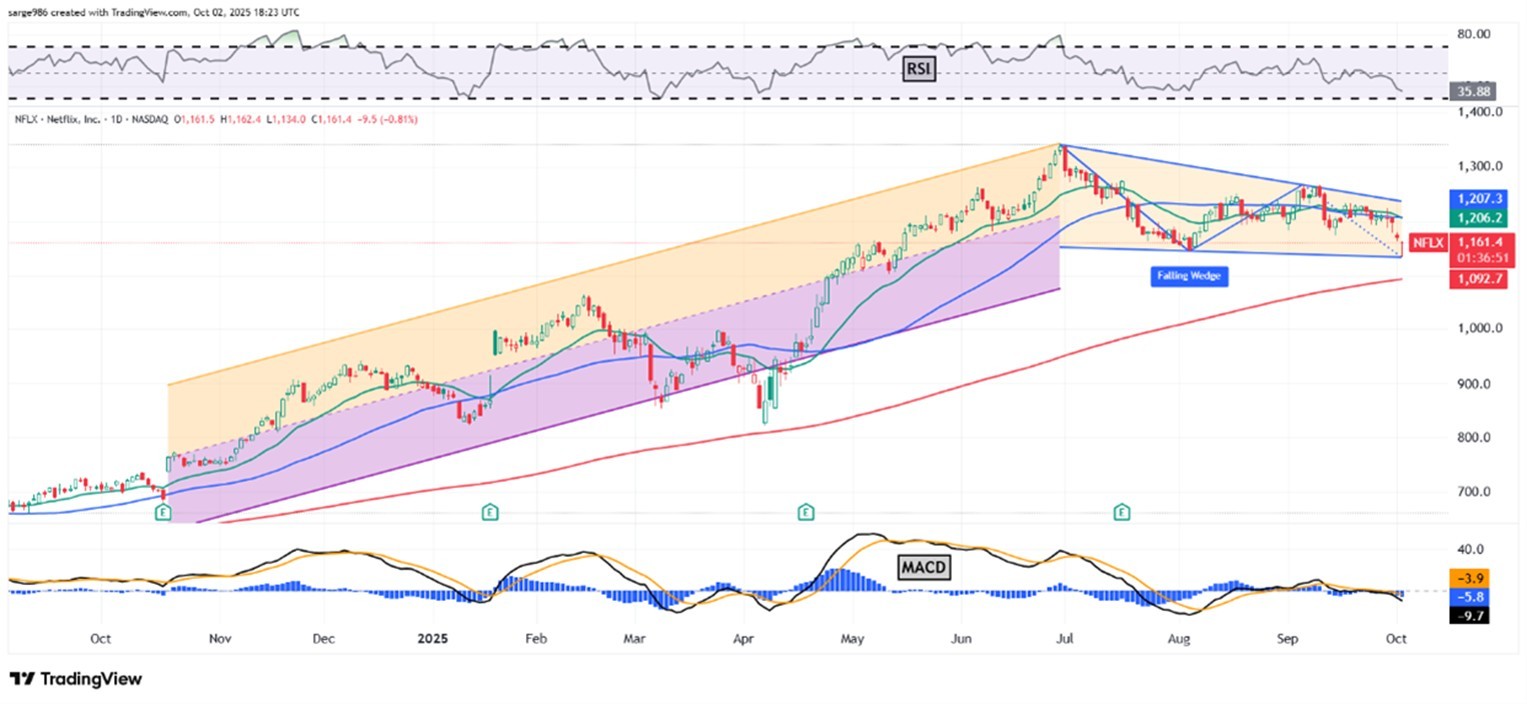Select the earnings 'E' marker in July
Screen dimensions: 1527x704
coord(1122,512)
